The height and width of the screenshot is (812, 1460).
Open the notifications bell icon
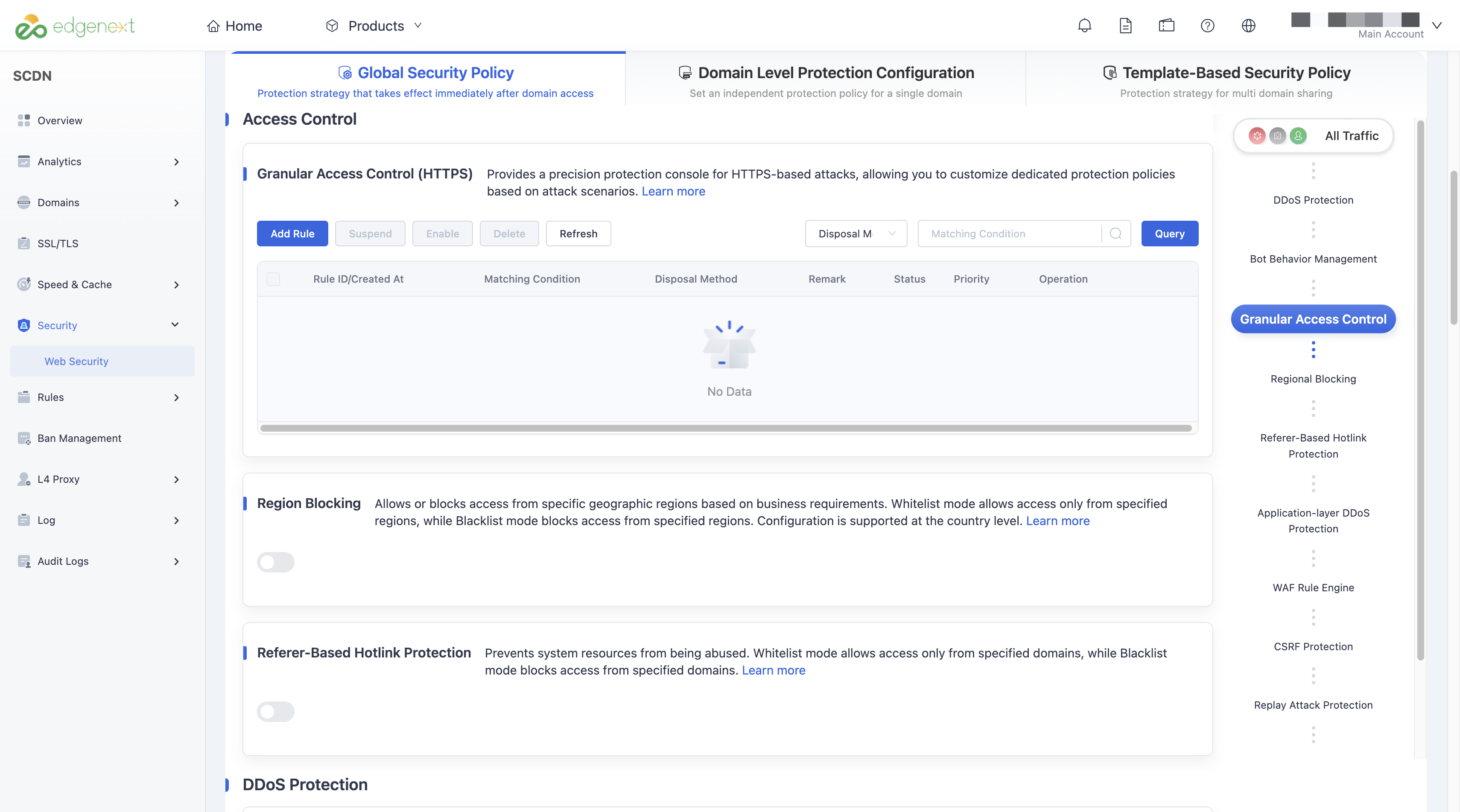point(1084,26)
